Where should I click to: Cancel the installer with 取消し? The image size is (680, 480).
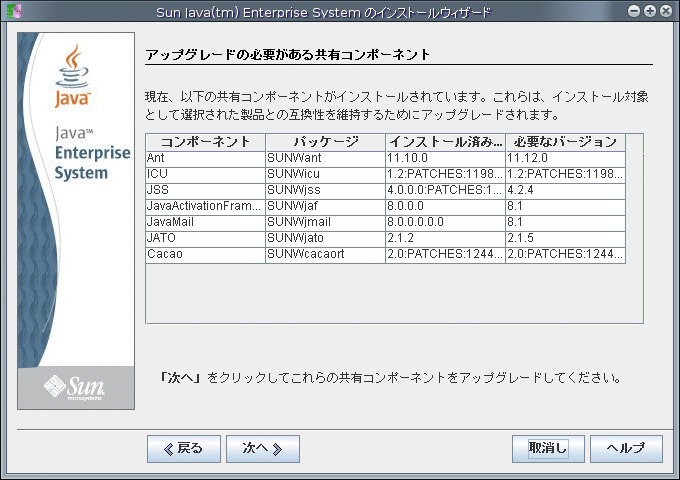548,448
